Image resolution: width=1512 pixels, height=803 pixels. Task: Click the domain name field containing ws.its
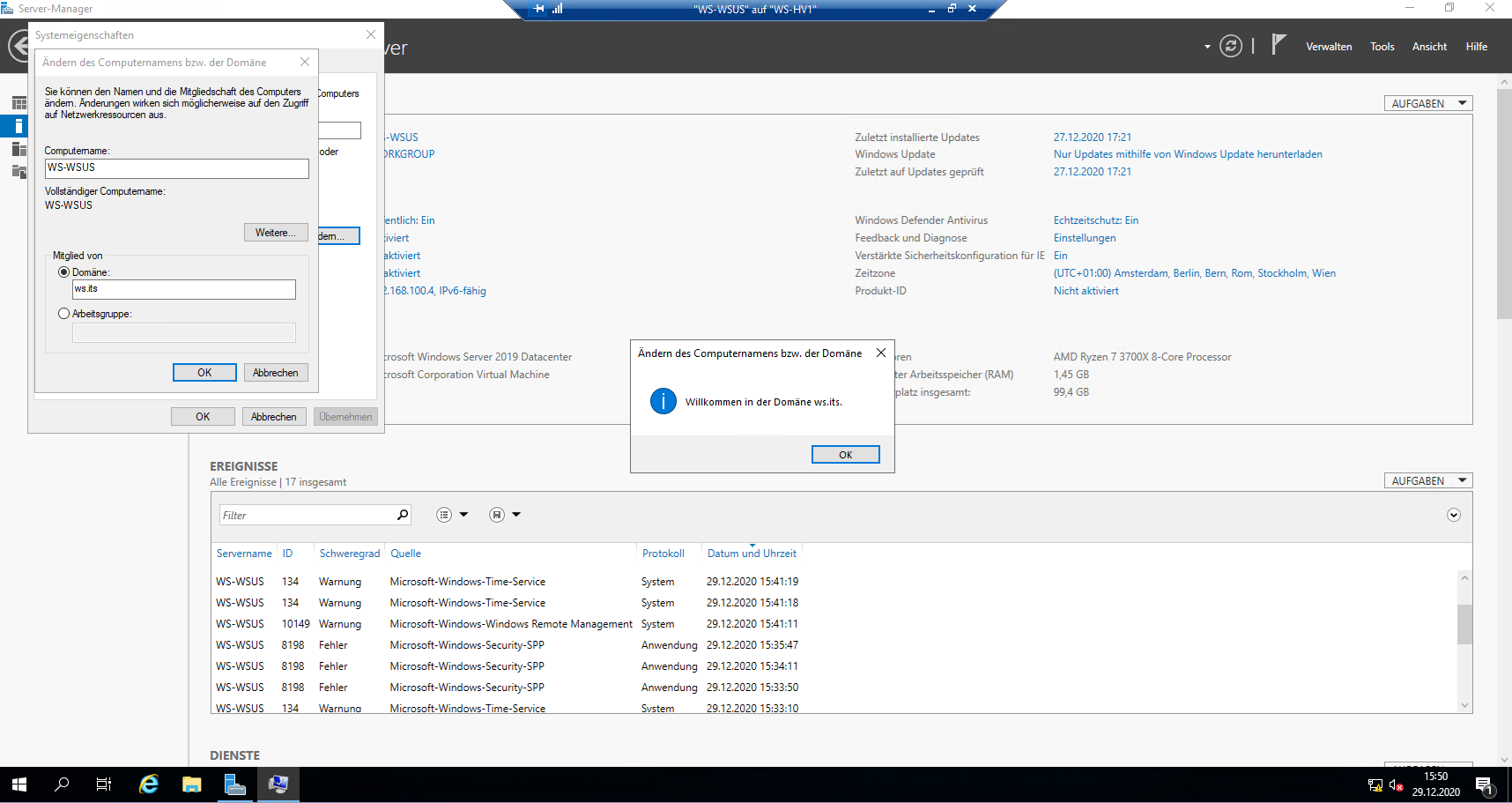coord(183,289)
